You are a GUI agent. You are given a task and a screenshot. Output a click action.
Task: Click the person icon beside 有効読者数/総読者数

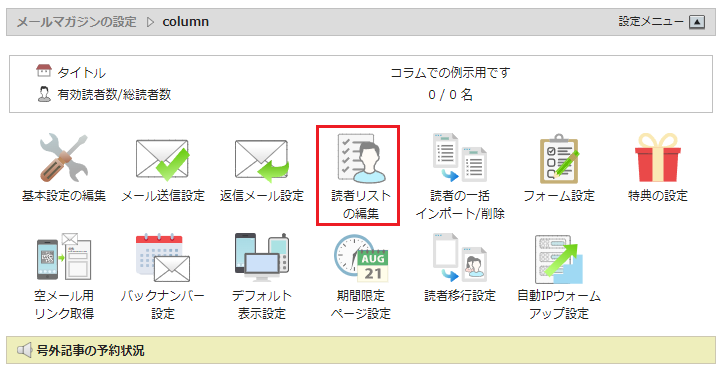tap(44, 94)
